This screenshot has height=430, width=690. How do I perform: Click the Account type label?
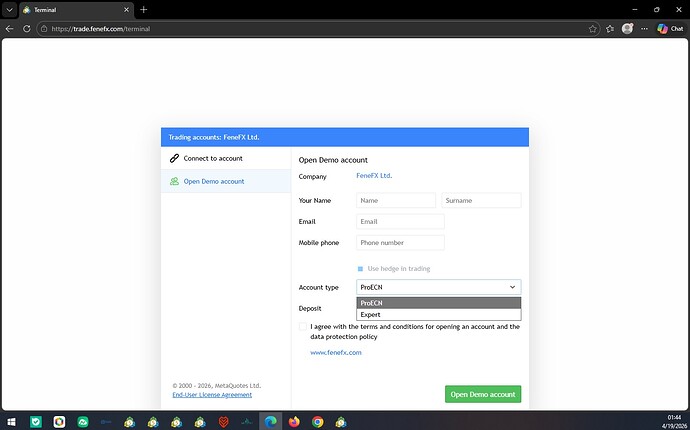[x=319, y=287]
